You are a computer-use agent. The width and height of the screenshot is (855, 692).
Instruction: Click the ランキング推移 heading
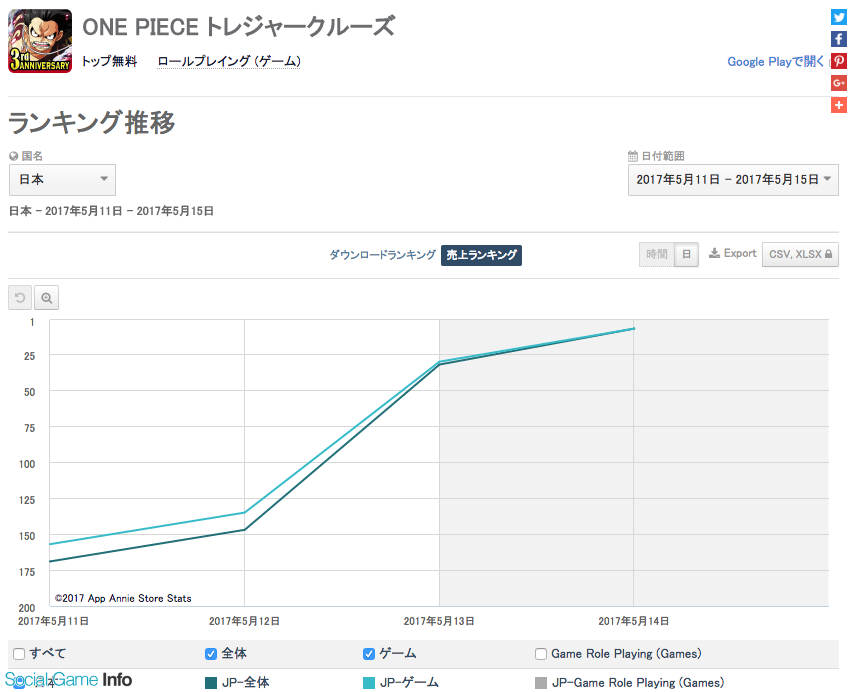[92, 122]
